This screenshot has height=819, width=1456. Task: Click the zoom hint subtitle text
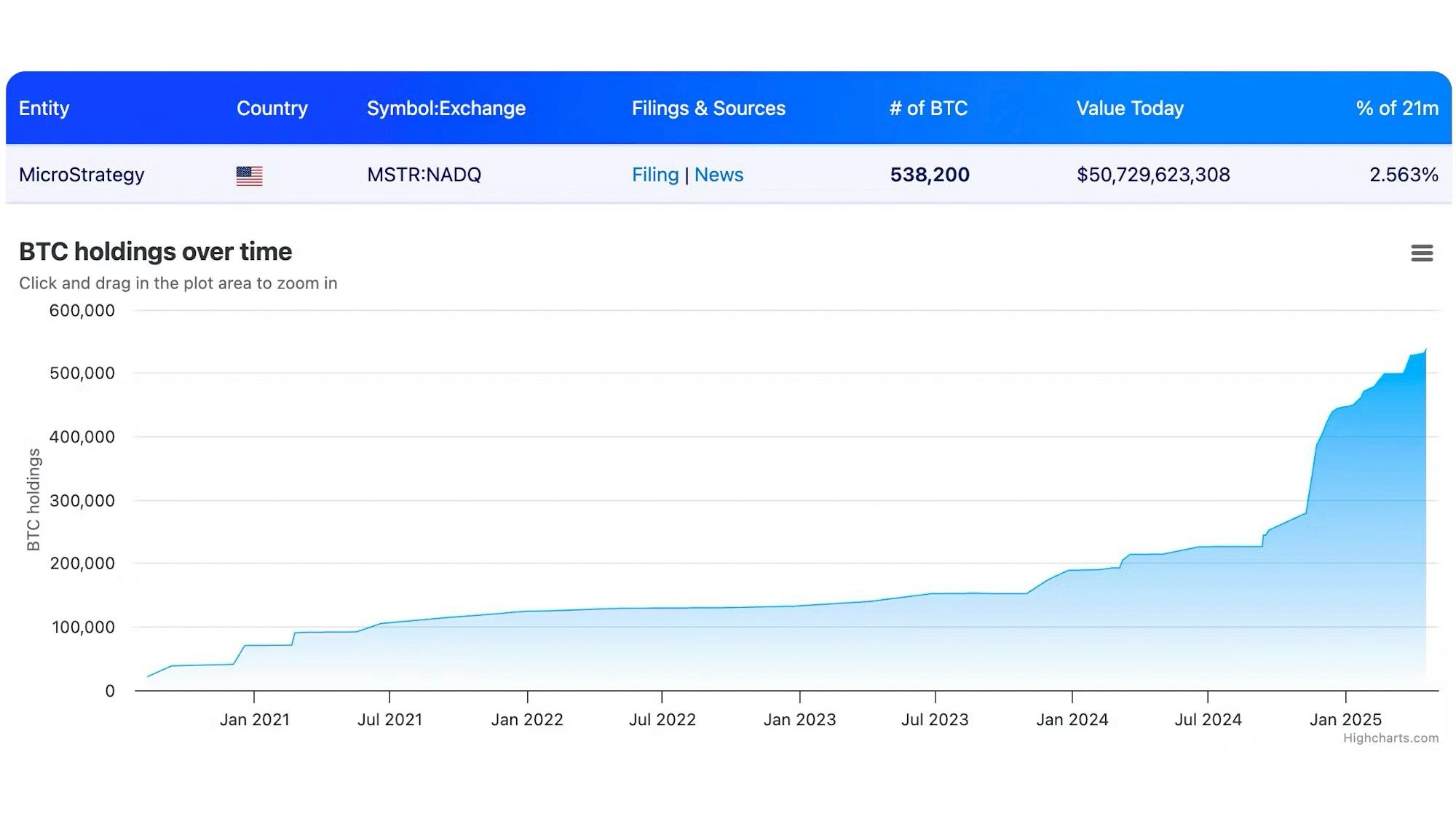coord(178,283)
